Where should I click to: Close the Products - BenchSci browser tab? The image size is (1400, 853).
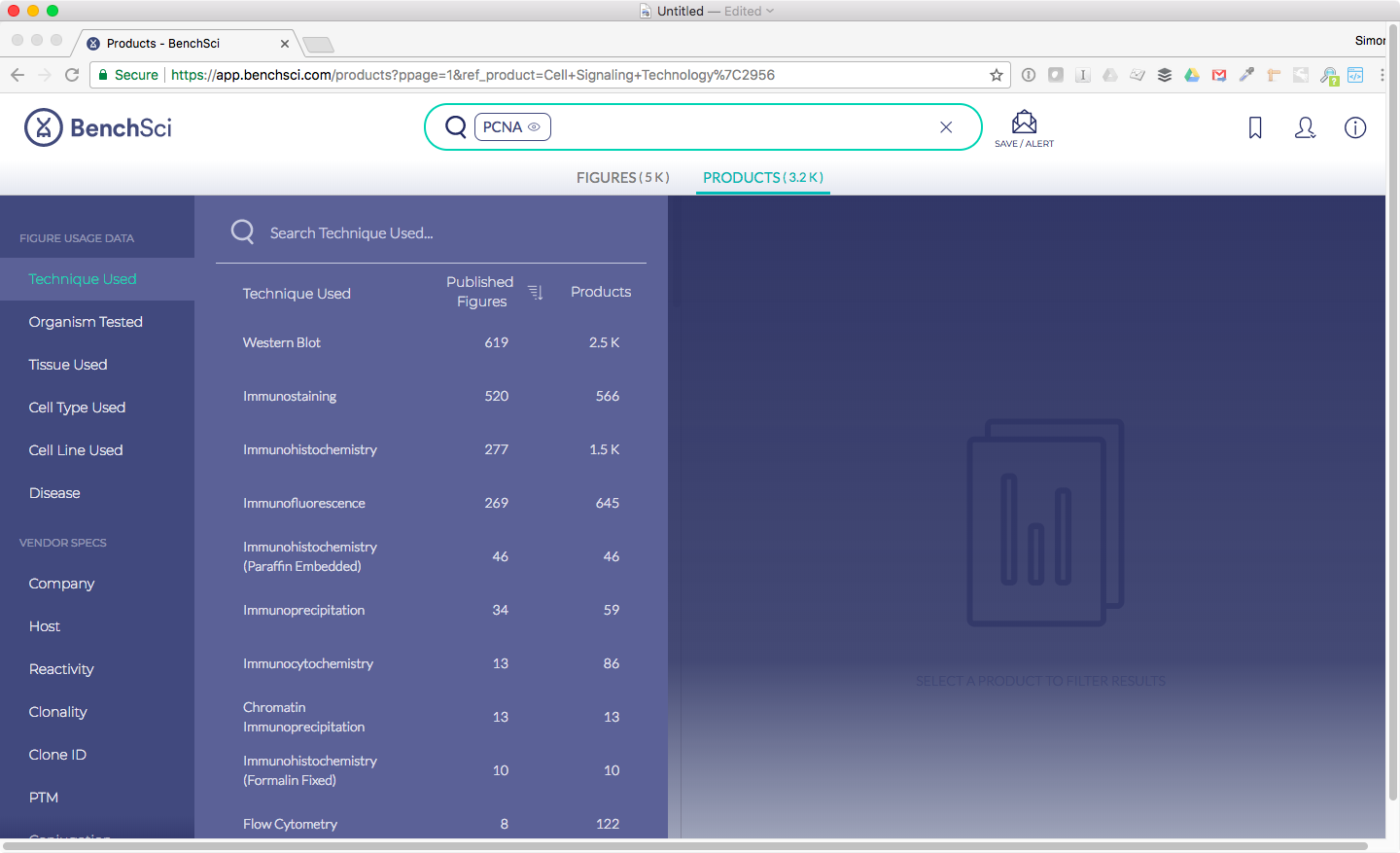(285, 44)
